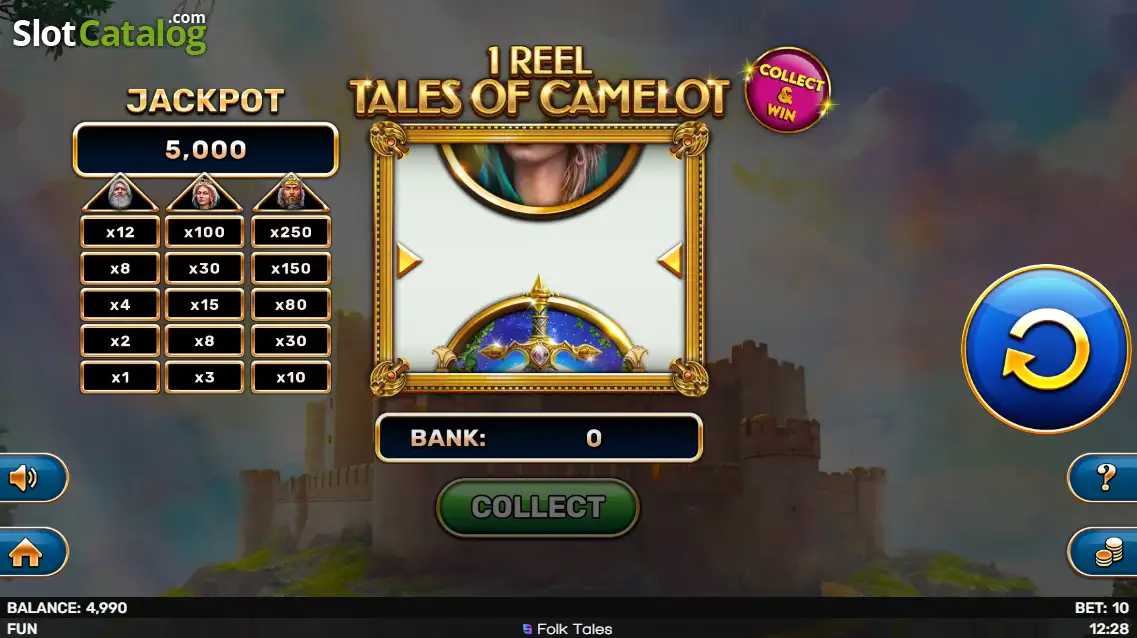Select the x250 multiplier cell
Viewport: 1137px width, 638px height.
click(291, 232)
